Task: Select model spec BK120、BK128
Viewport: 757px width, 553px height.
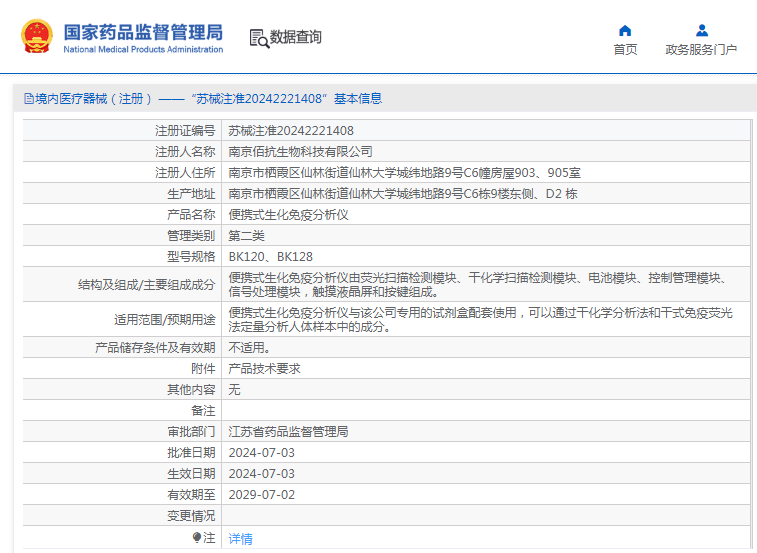Action: [x=270, y=257]
